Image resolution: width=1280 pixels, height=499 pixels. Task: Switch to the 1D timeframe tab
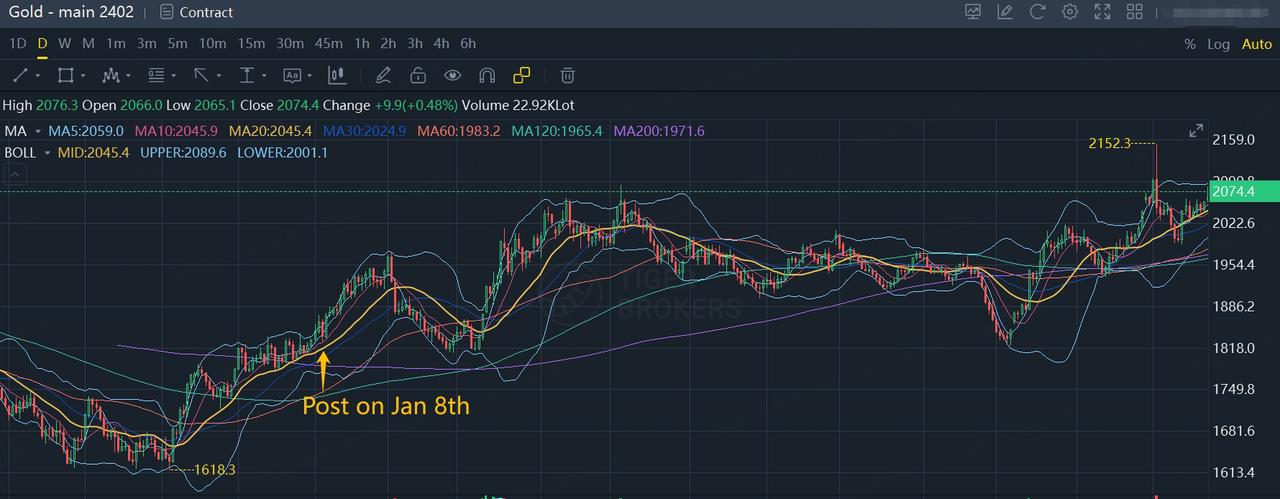(18, 44)
